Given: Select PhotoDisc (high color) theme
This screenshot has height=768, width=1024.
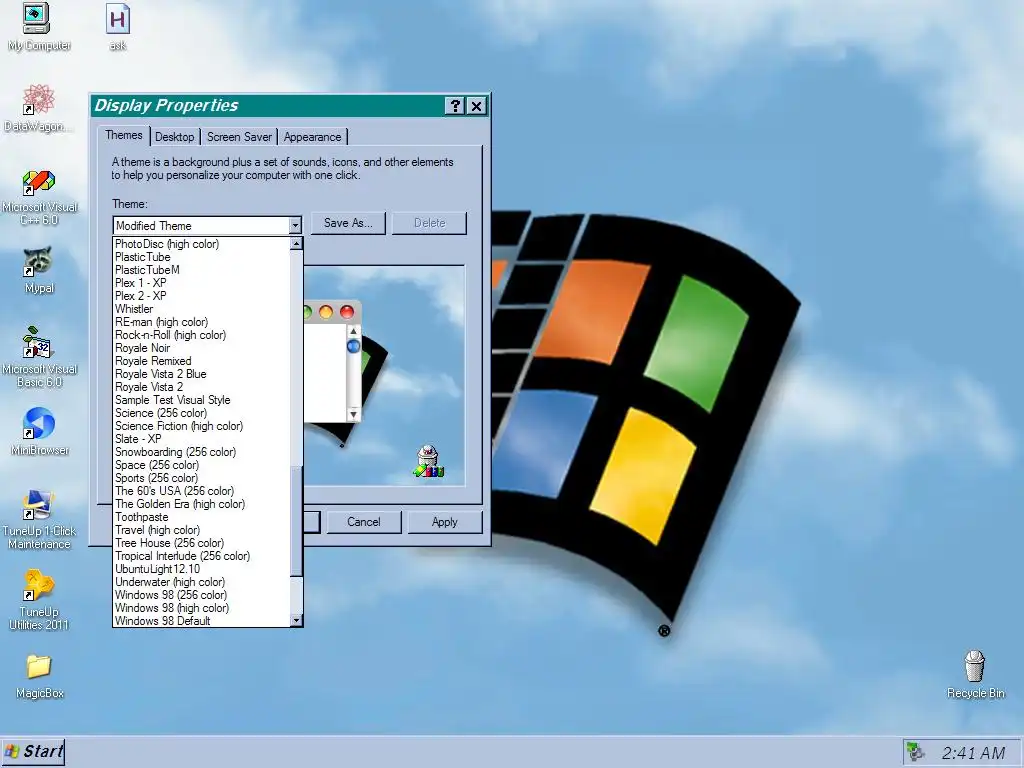Looking at the screenshot, I should pyautogui.click(x=201, y=244).
